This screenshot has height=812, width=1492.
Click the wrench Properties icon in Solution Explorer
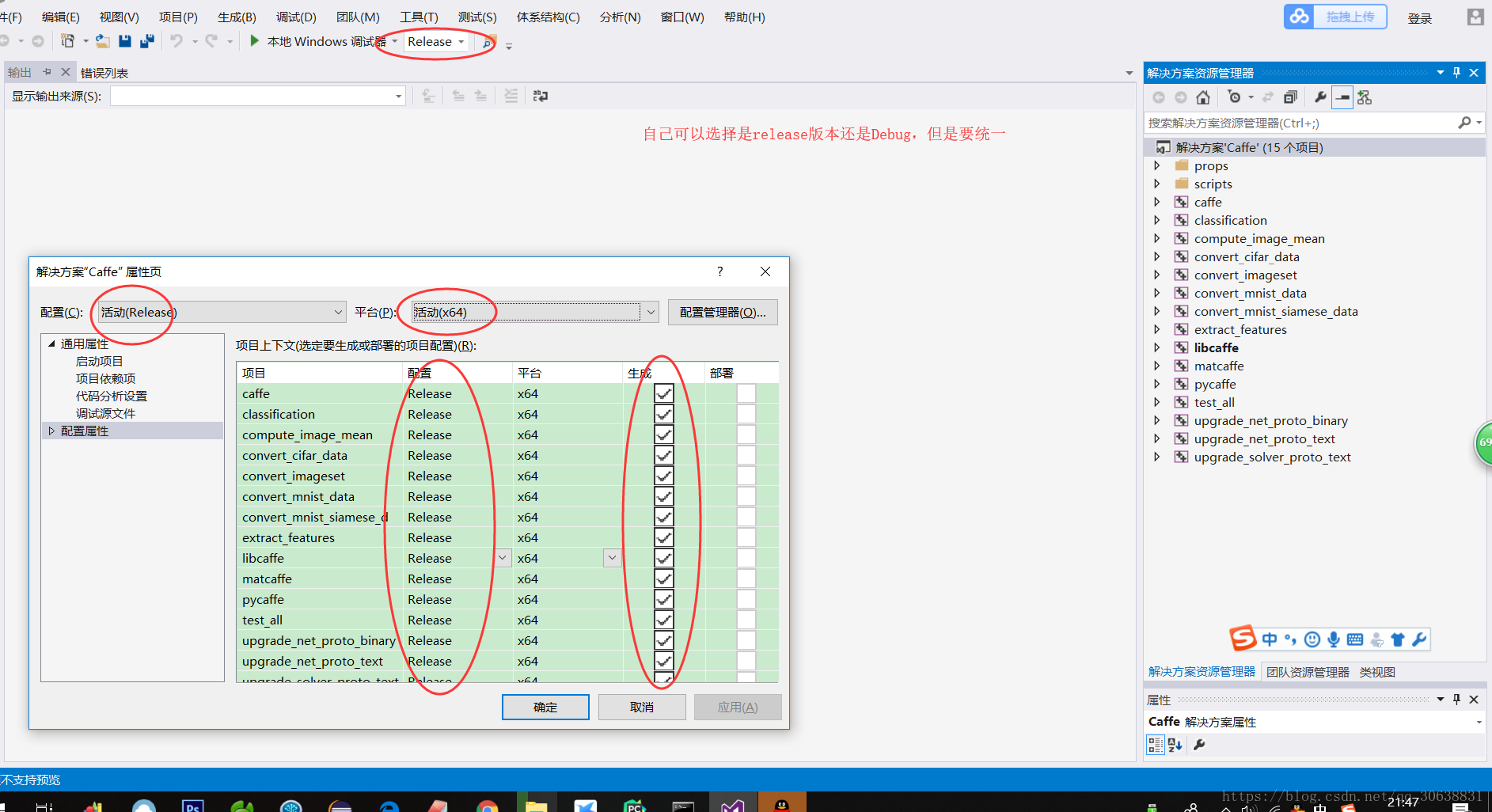pyautogui.click(x=1320, y=97)
